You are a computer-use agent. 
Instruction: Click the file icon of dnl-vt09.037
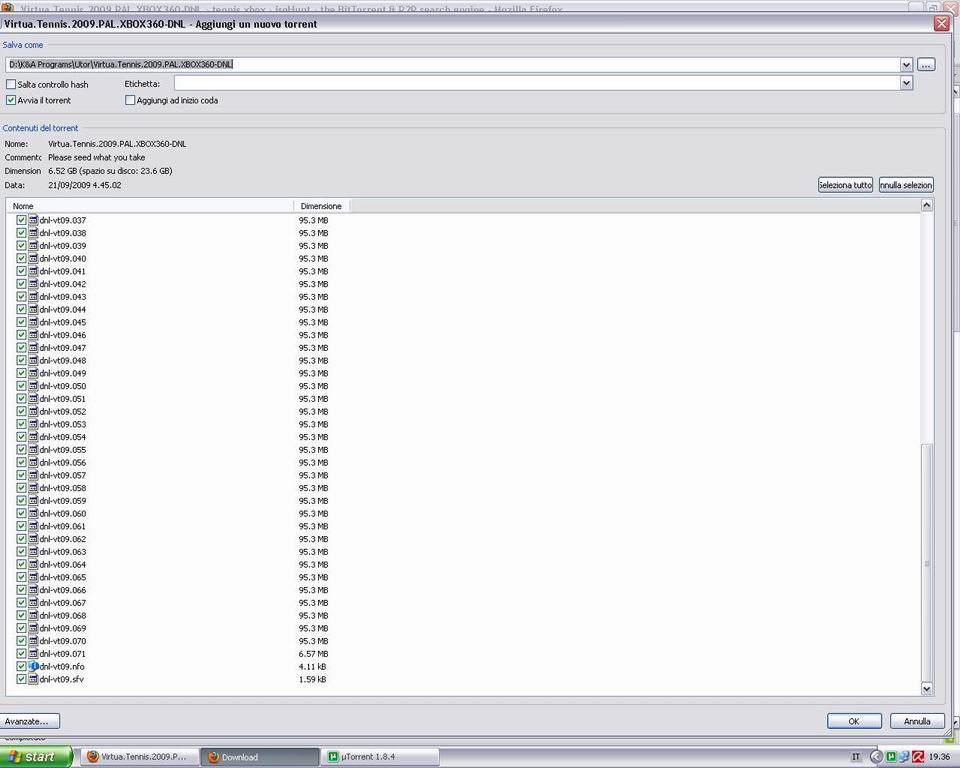coord(33,220)
